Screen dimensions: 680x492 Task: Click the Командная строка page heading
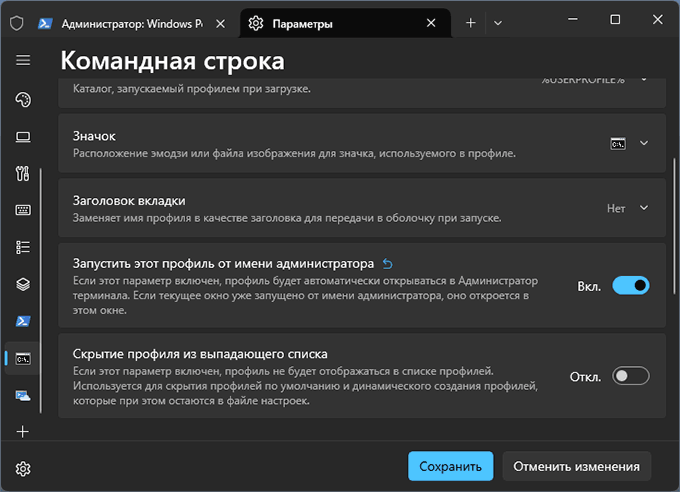pos(173,60)
